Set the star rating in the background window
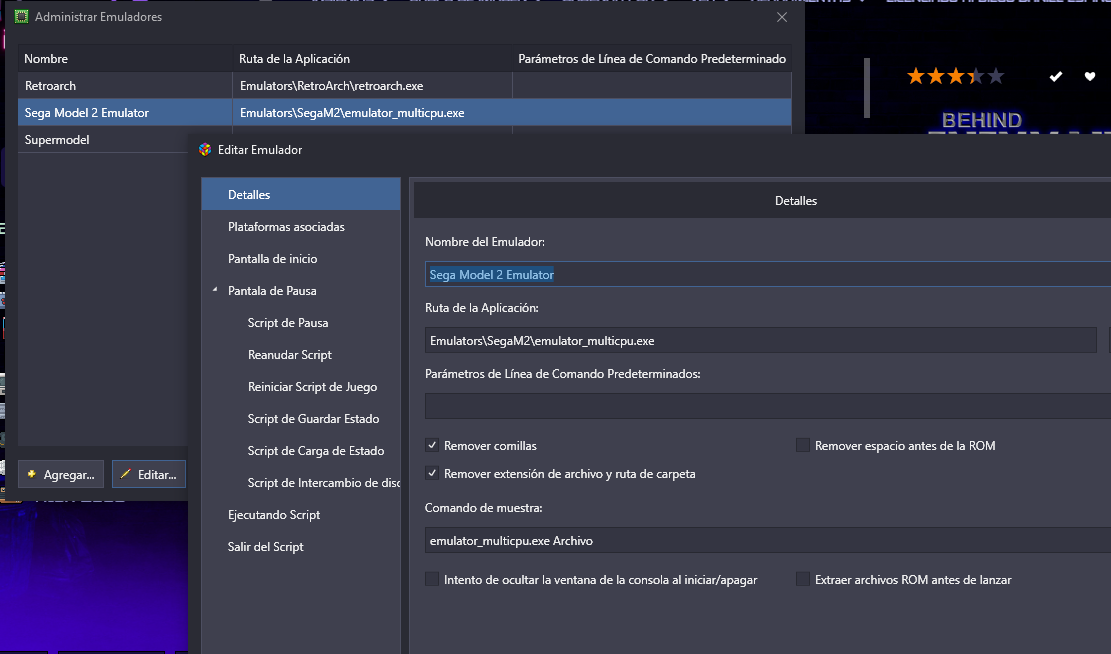This screenshot has height=654, width=1111. [955, 76]
